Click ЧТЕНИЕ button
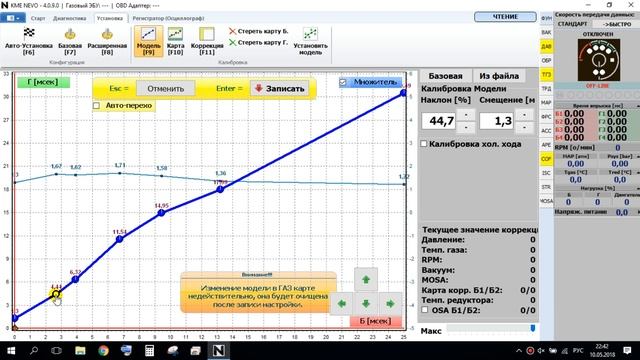640x360 pixels. [505, 17]
